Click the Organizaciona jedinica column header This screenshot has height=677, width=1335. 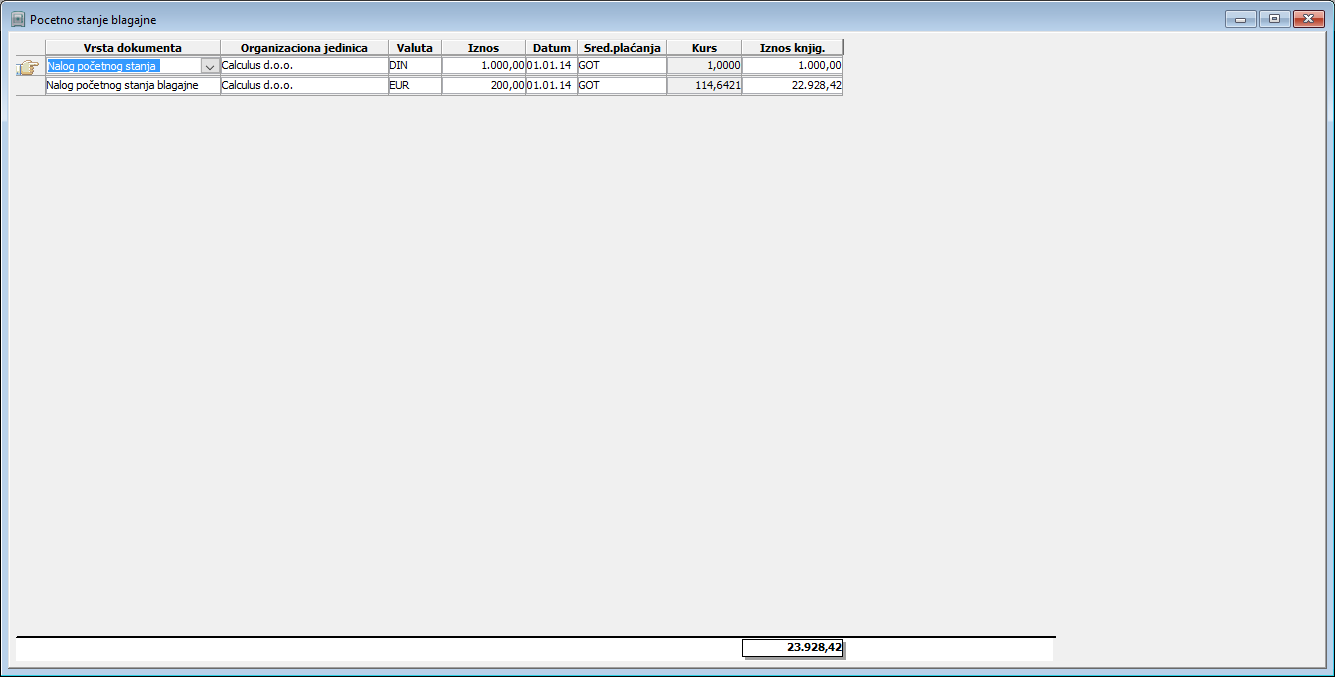tap(304, 48)
